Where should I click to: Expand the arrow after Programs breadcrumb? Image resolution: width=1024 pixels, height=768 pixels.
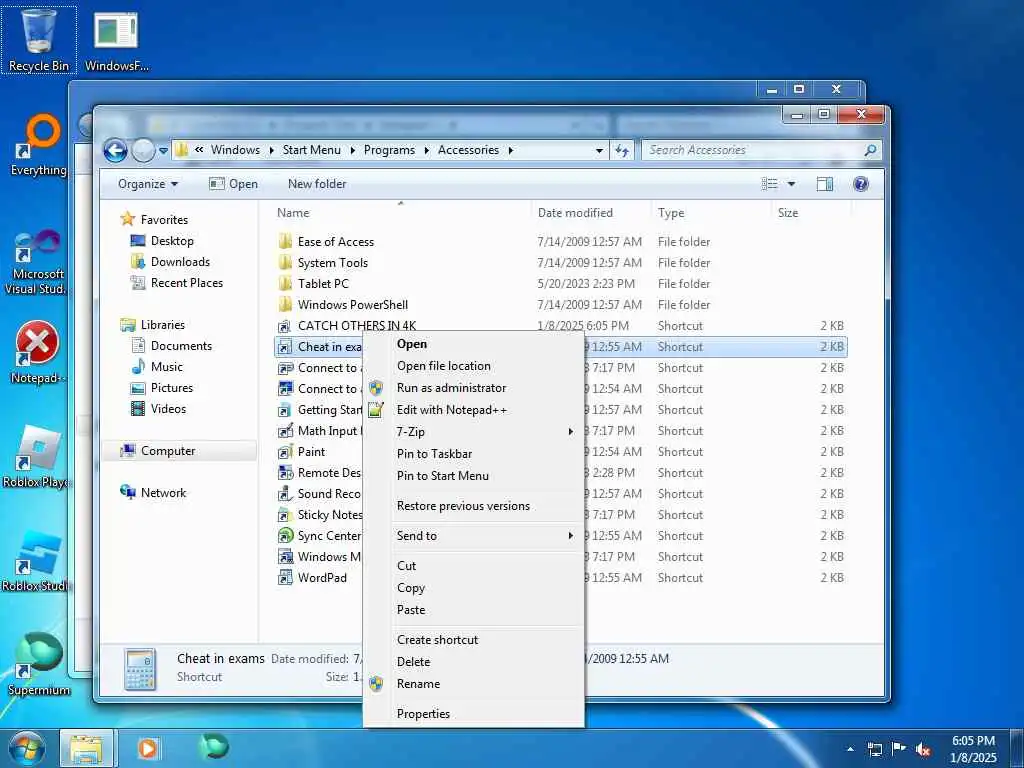(x=426, y=150)
